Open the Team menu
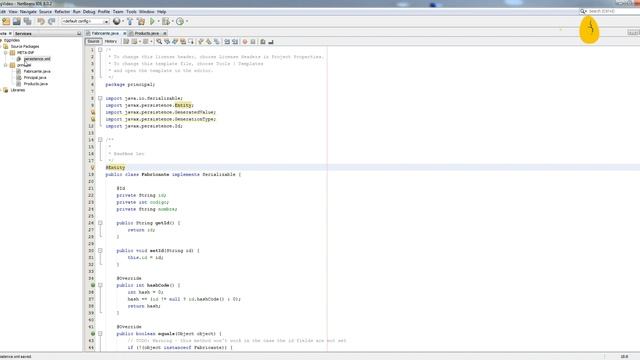 118,12
